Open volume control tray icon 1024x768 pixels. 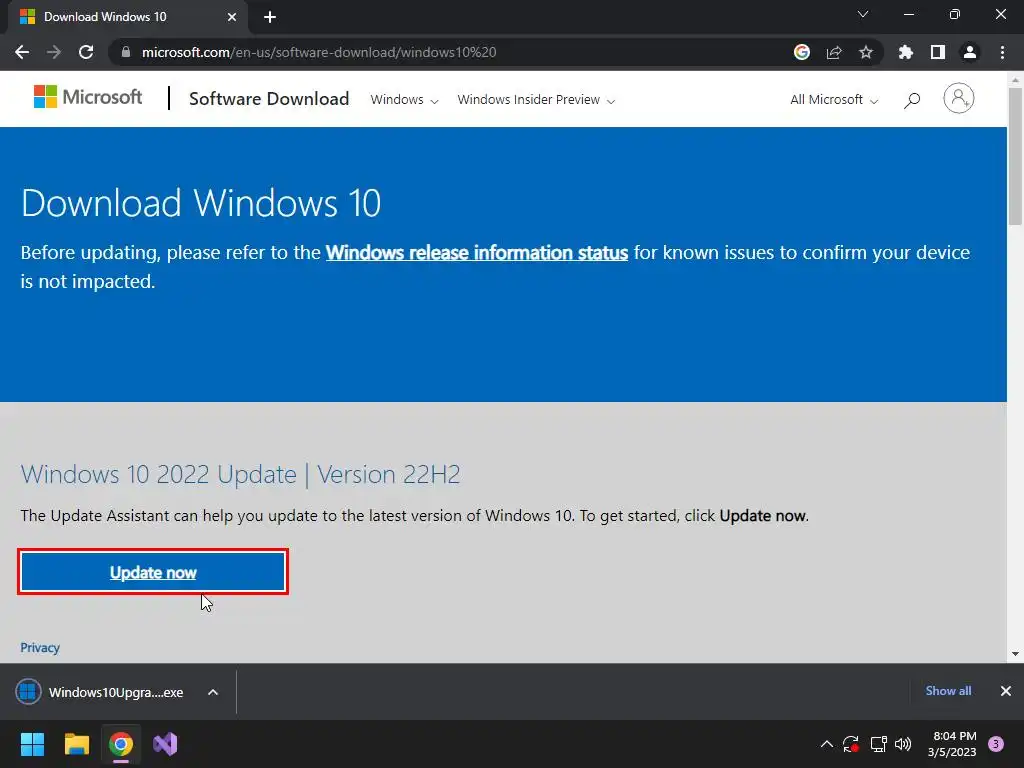click(x=903, y=744)
